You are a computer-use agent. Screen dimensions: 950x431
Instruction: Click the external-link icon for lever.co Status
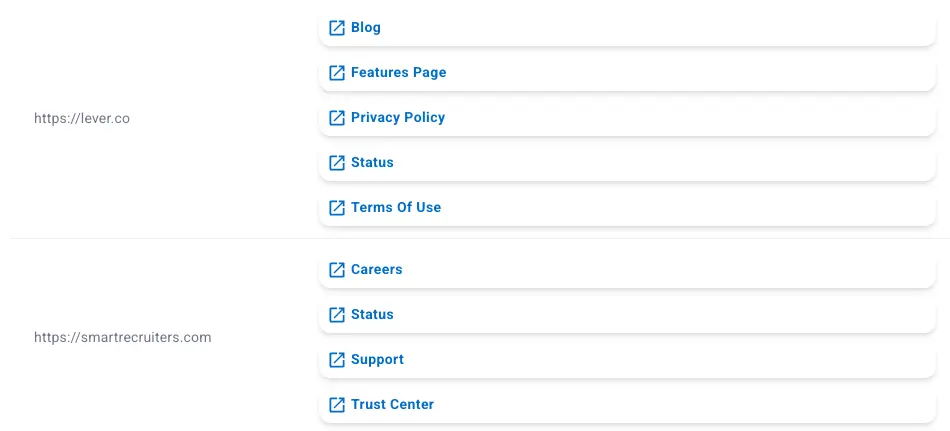(337, 163)
